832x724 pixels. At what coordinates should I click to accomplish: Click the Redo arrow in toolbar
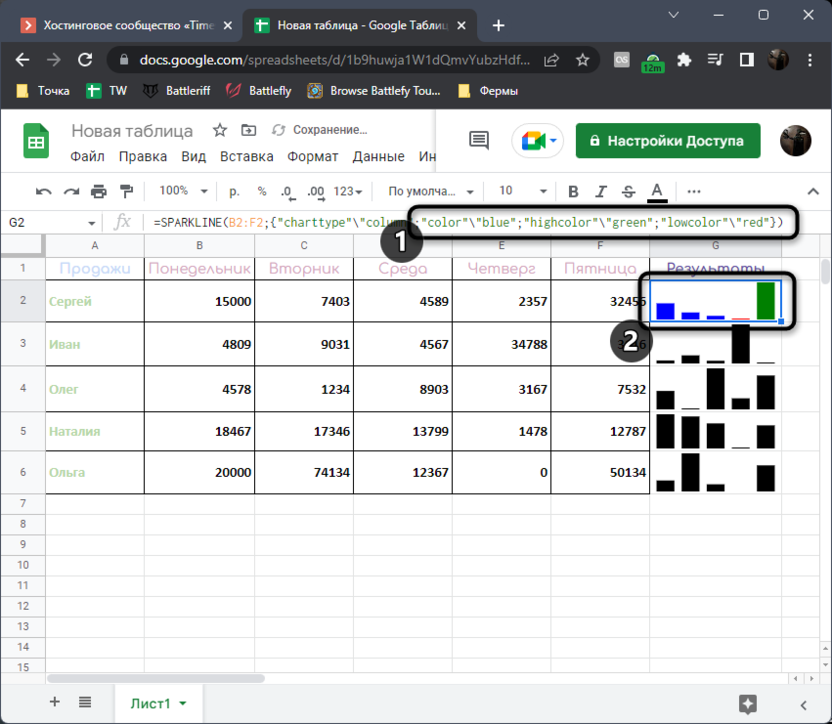click(71, 191)
